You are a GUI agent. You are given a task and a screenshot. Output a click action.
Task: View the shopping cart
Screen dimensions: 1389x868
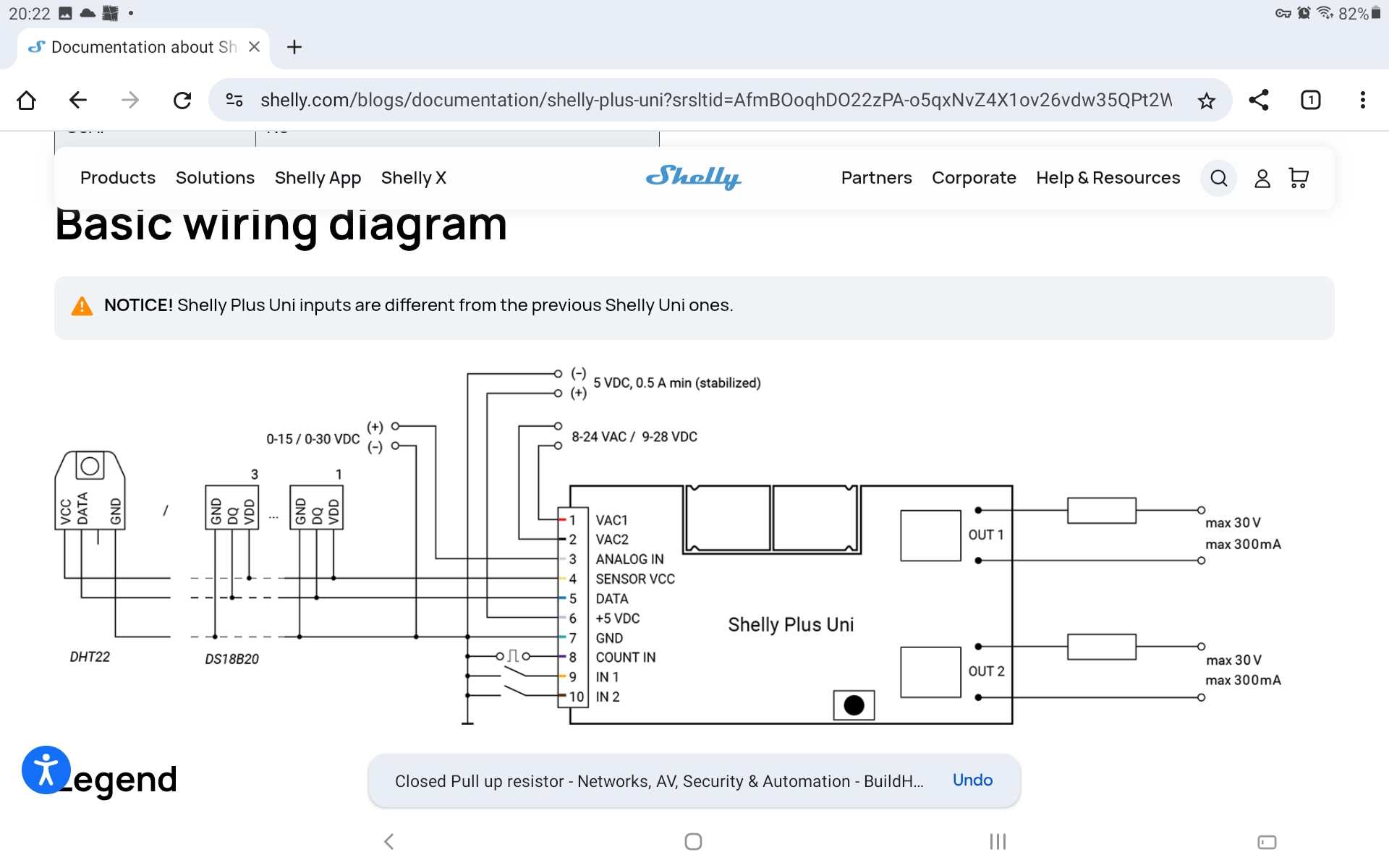pyautogui.click(x=1299, y=178)
